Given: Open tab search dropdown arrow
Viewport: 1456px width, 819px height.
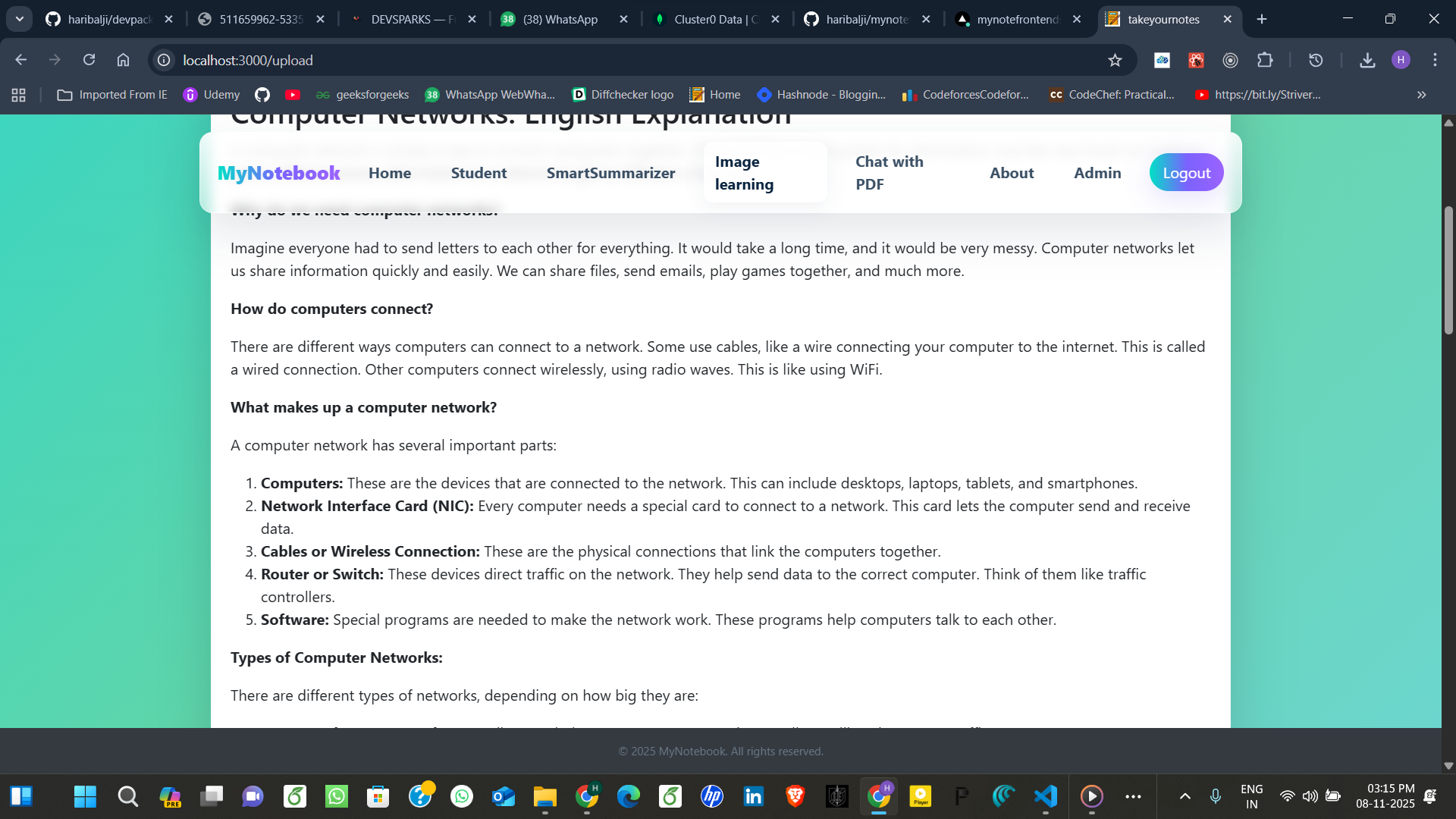Looking at the screenshot, I should point(20,19).
